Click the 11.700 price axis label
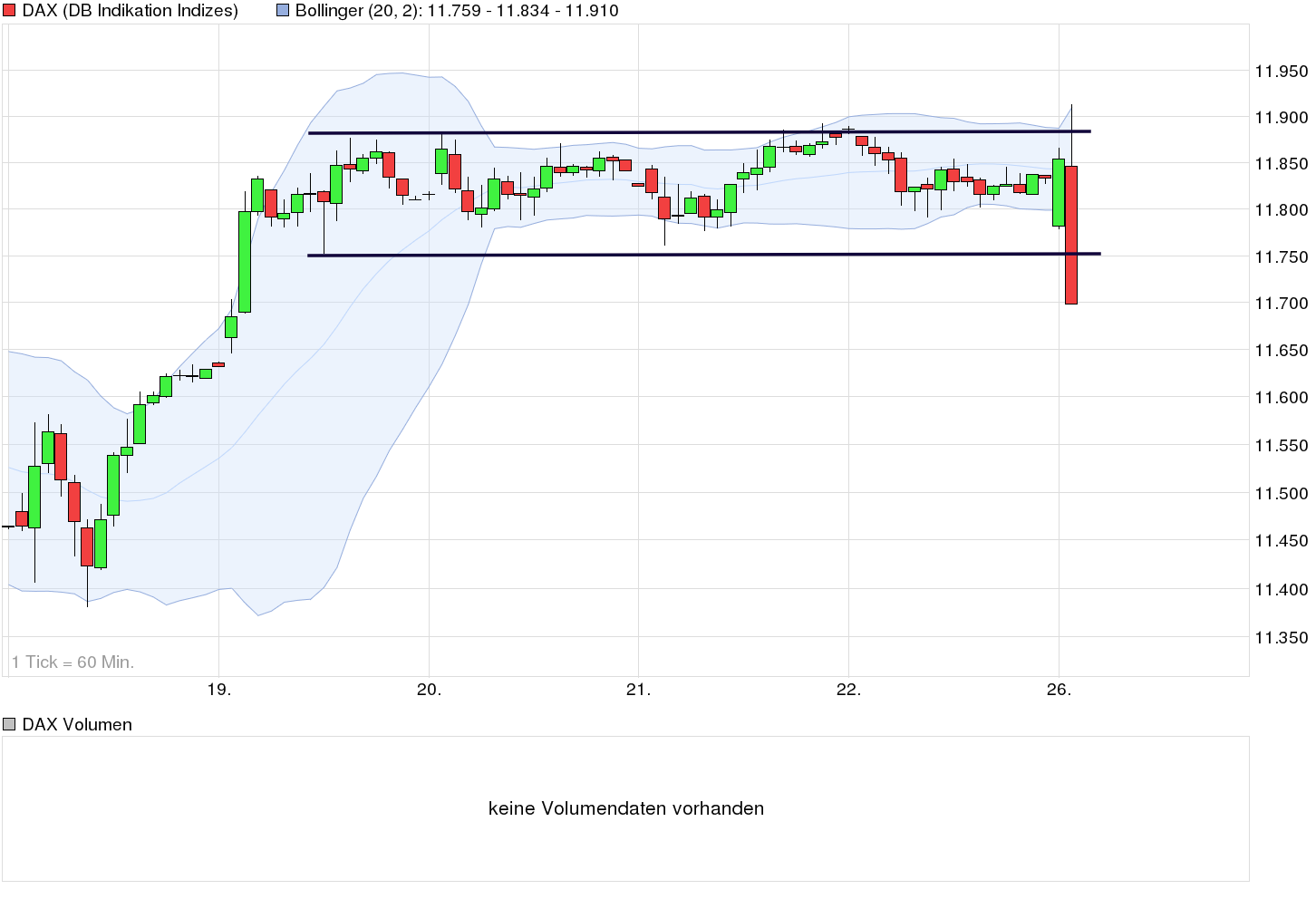Viewport: 1316px width, 899px height. pos(1281,304)
